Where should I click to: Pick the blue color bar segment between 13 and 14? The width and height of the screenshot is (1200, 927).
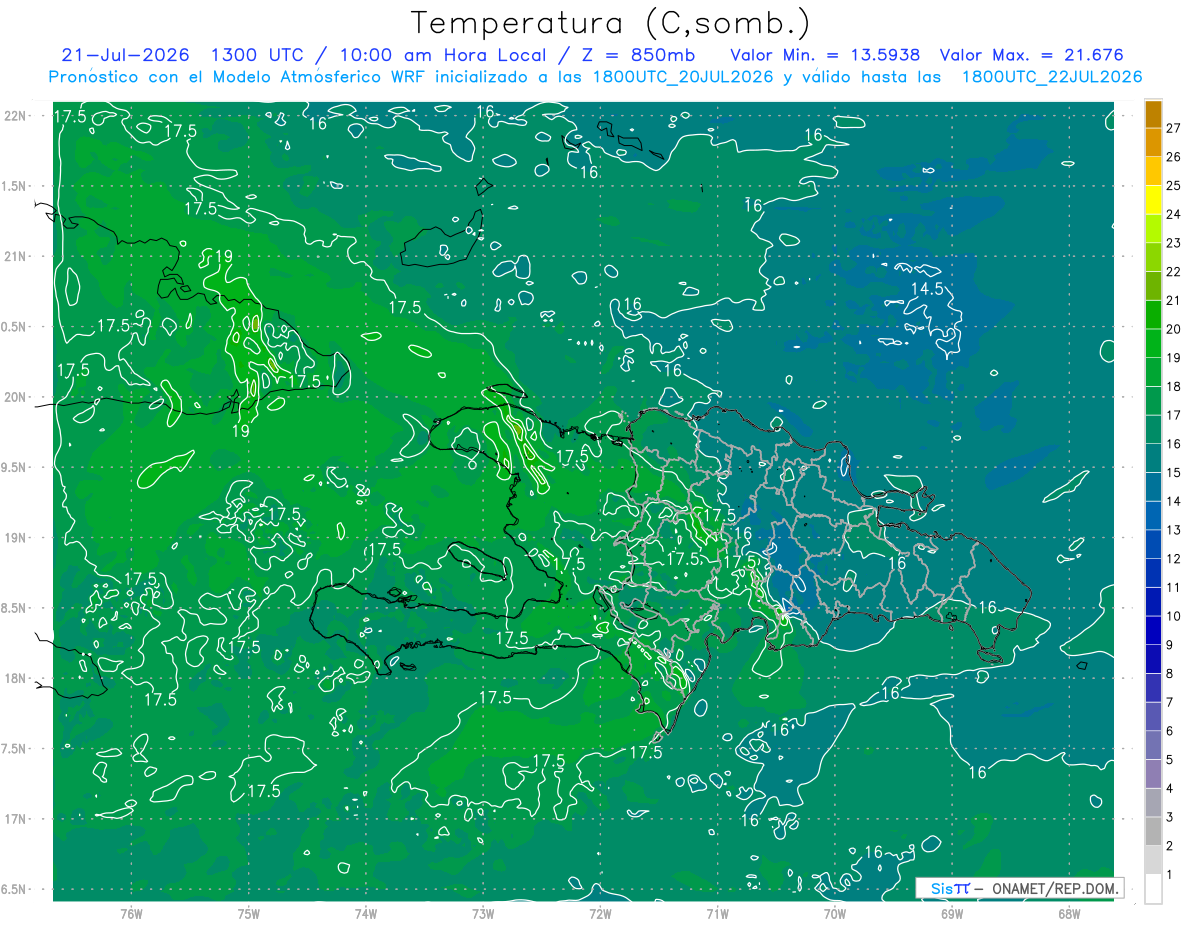coord(1153,516)
